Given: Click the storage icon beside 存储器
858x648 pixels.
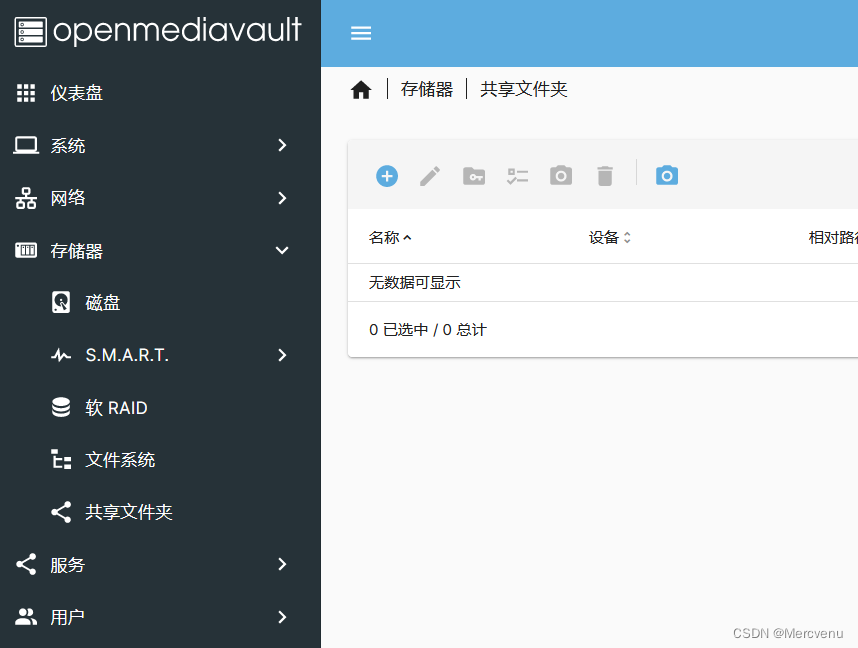Looking at the screenshot, I should [26, 251].
